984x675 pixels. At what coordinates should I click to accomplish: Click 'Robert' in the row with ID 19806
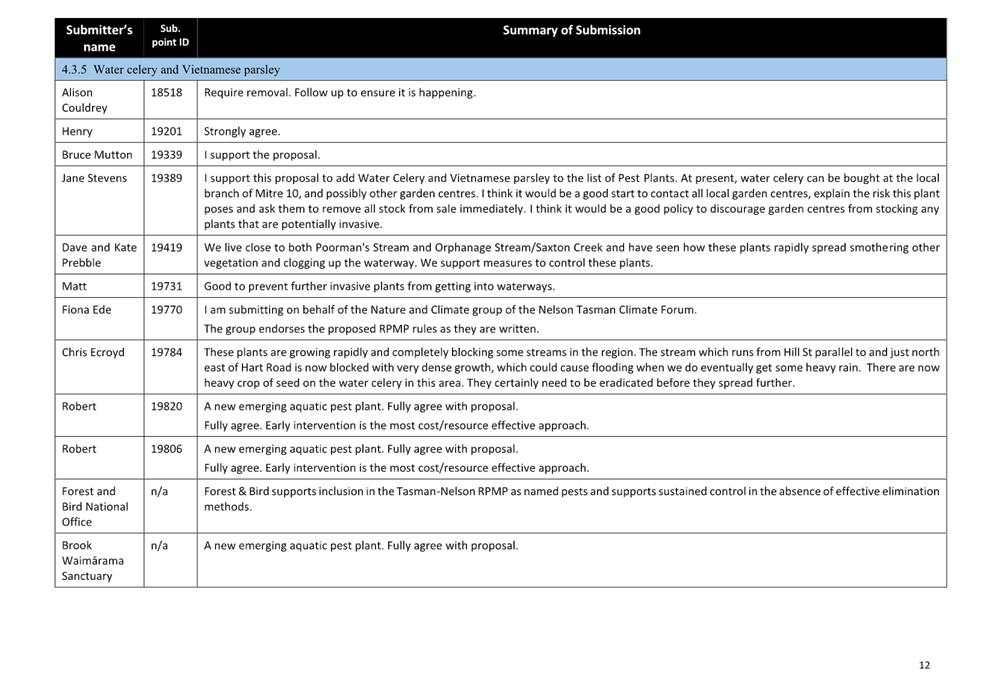[x=79, y=449]
